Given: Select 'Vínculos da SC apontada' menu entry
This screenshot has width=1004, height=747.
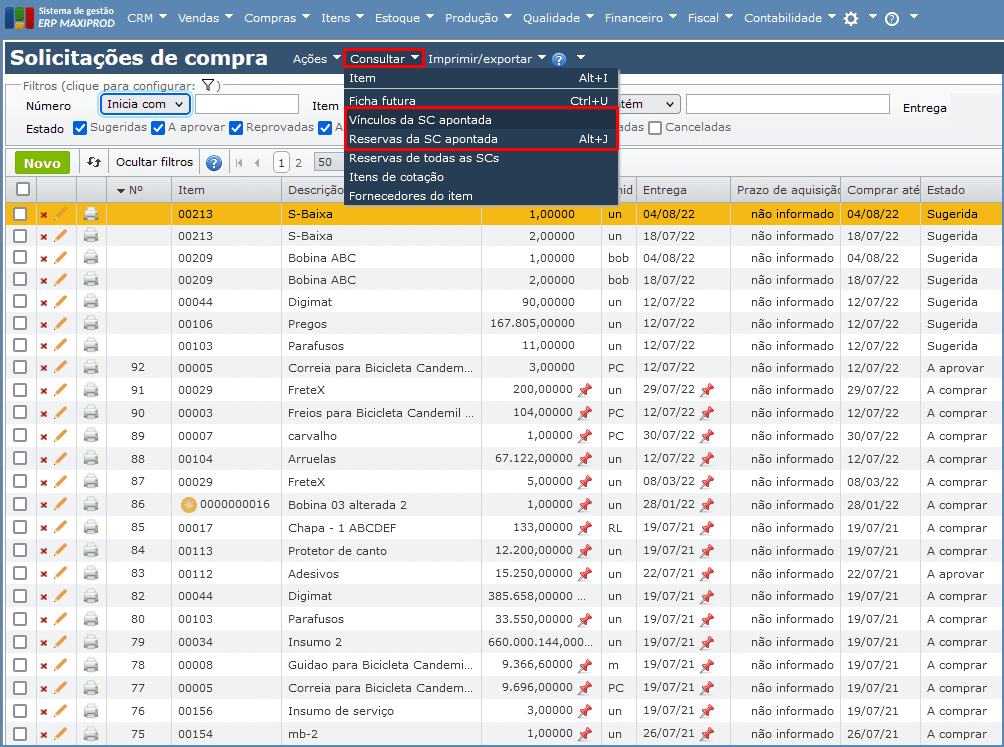Looking at the screenshot, I should tap(420, 120).
